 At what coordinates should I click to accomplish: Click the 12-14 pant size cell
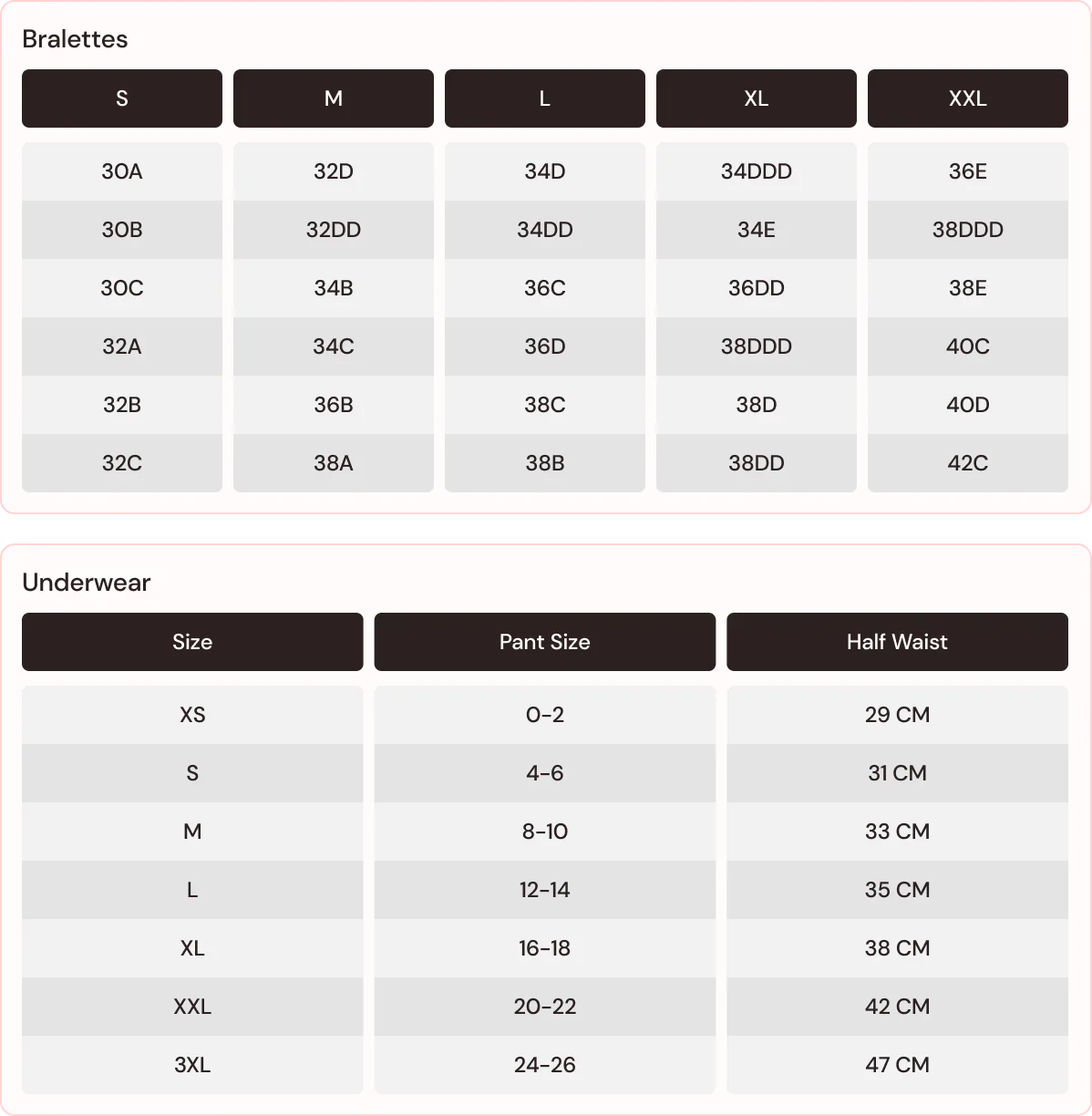[x=545, y=890]
